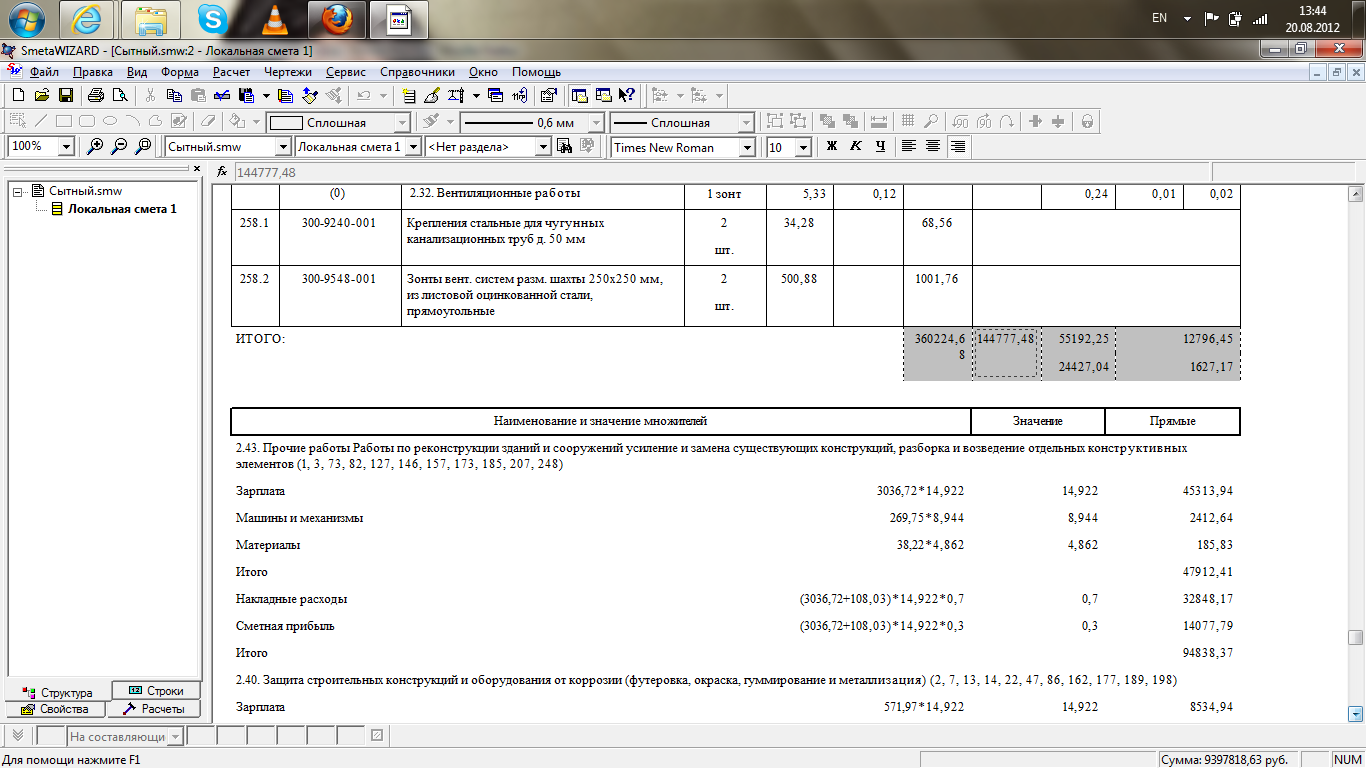
Task: Open the Сытный.smw file dropdown
Action: click(x=283, y=147)
